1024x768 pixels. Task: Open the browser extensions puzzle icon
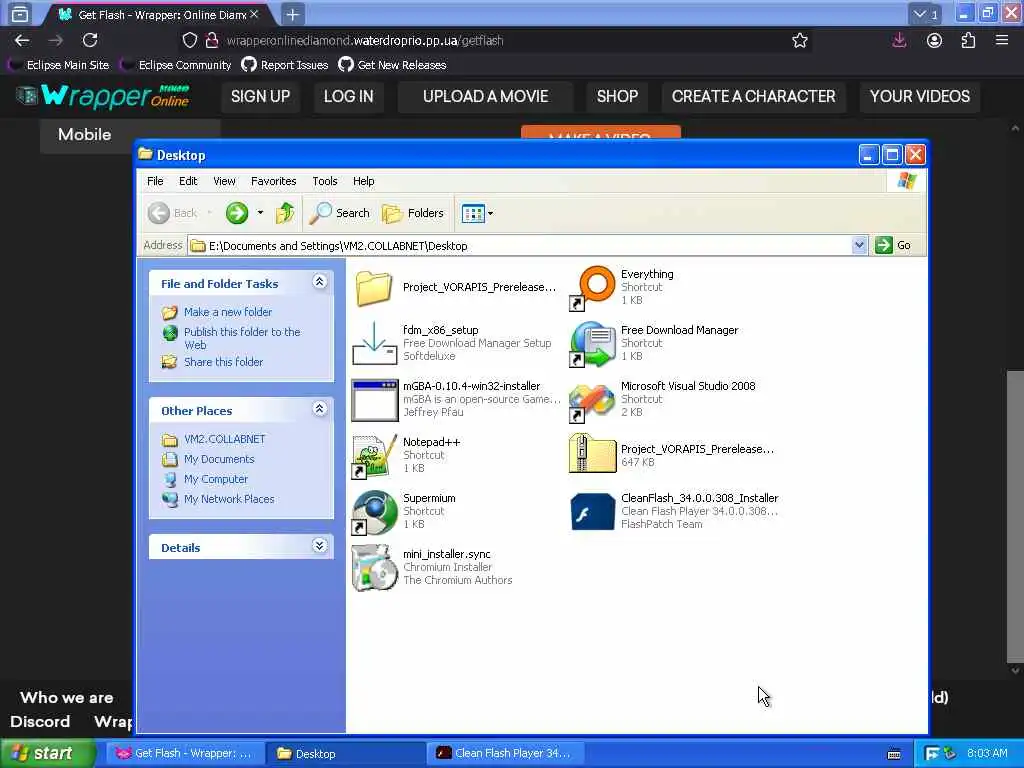[x=968, y=40]
